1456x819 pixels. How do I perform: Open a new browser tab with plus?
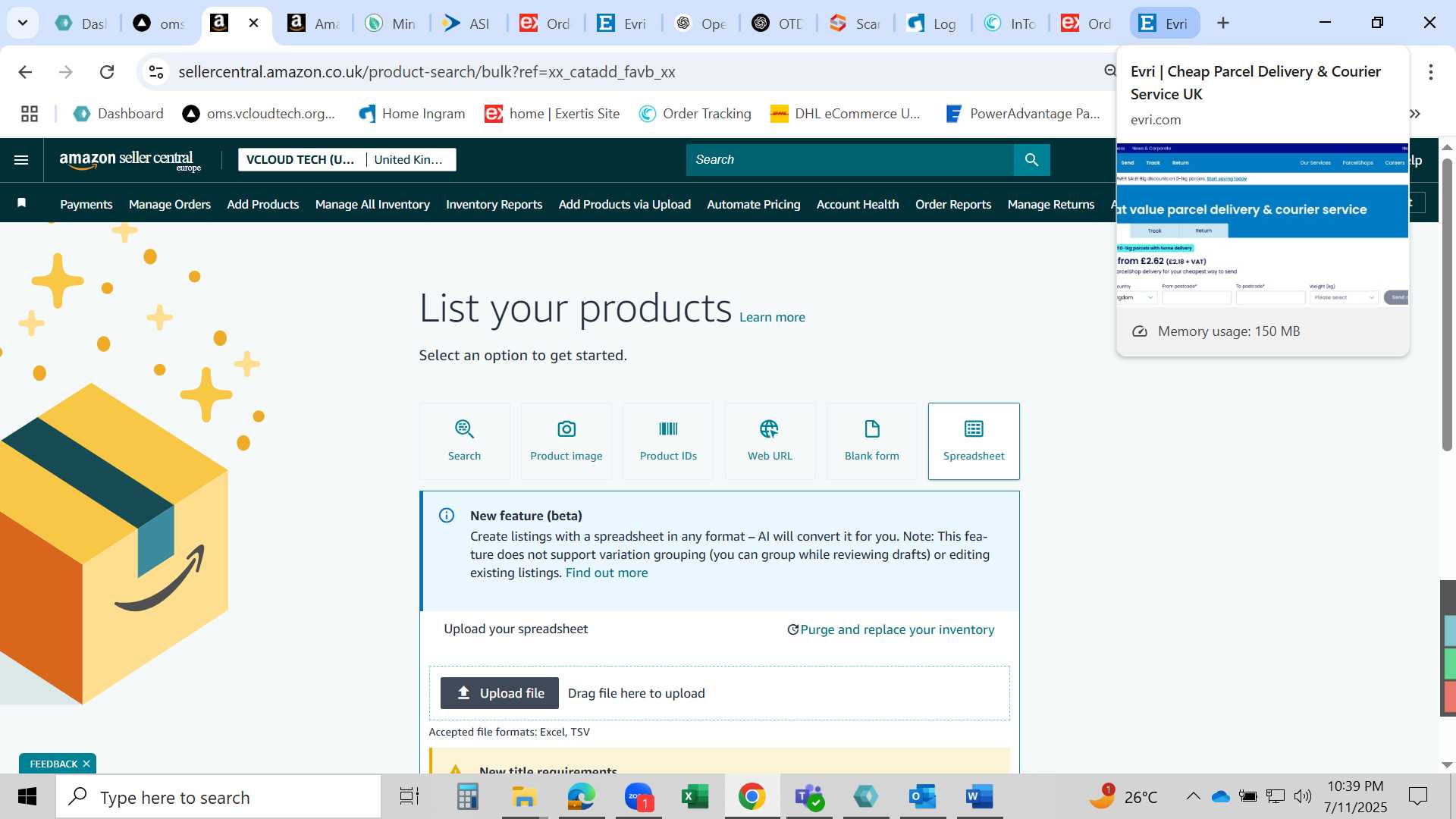[x=1222, y=24]
